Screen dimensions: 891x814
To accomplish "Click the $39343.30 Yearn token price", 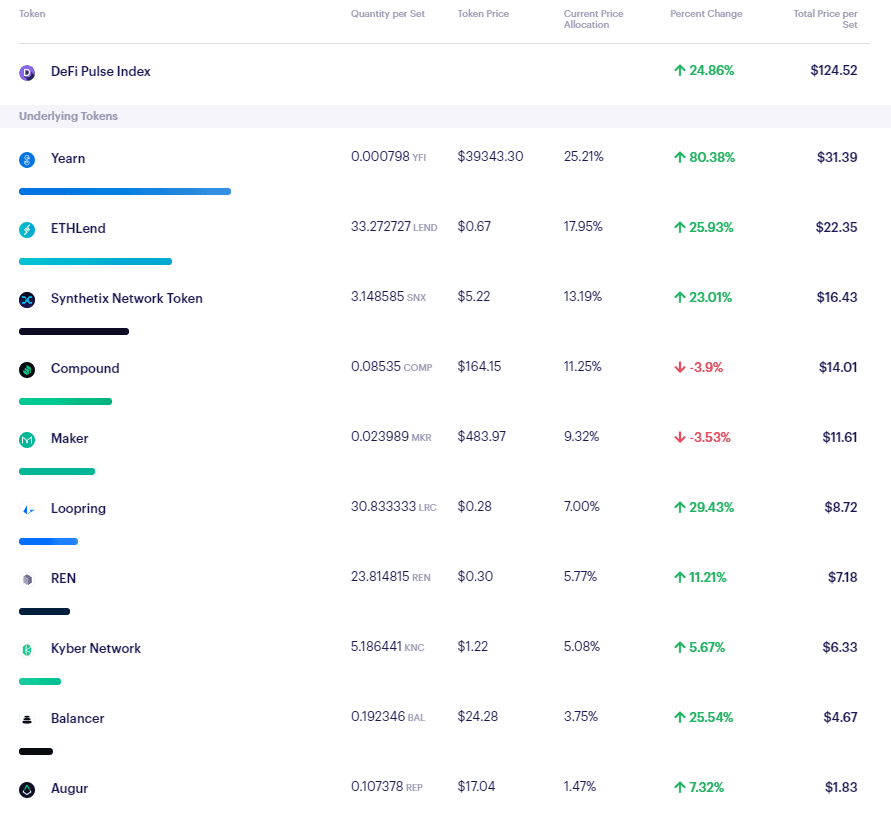I will tap(490, 156).
